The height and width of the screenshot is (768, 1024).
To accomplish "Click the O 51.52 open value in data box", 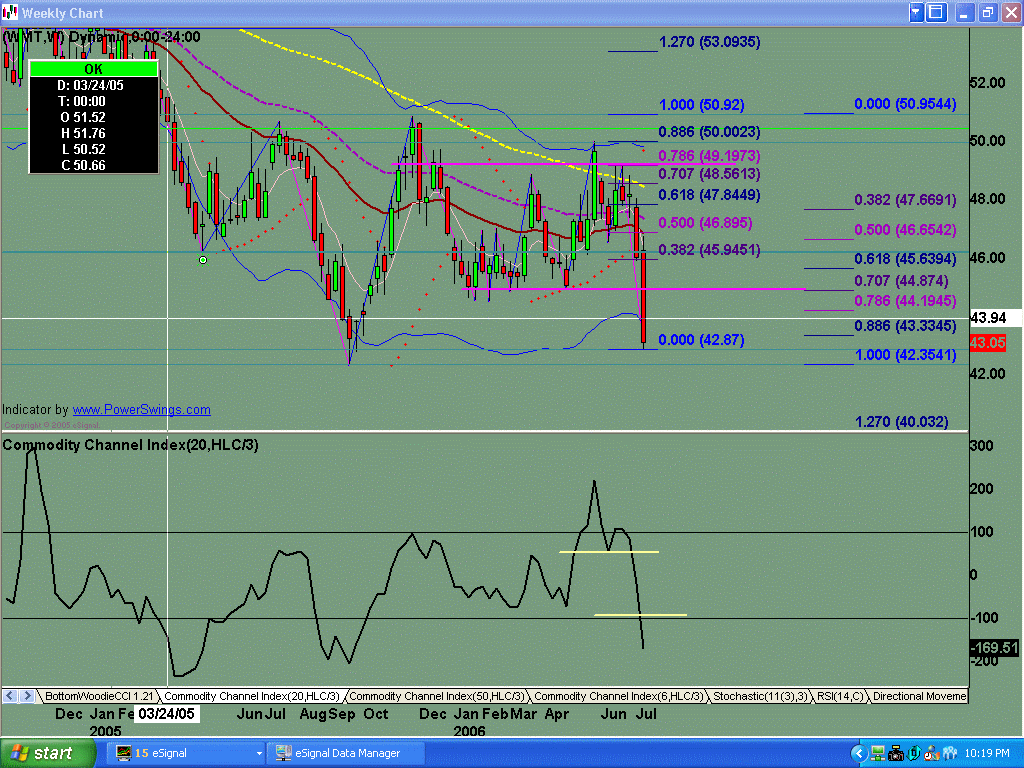I will click(x=83, y=118).
